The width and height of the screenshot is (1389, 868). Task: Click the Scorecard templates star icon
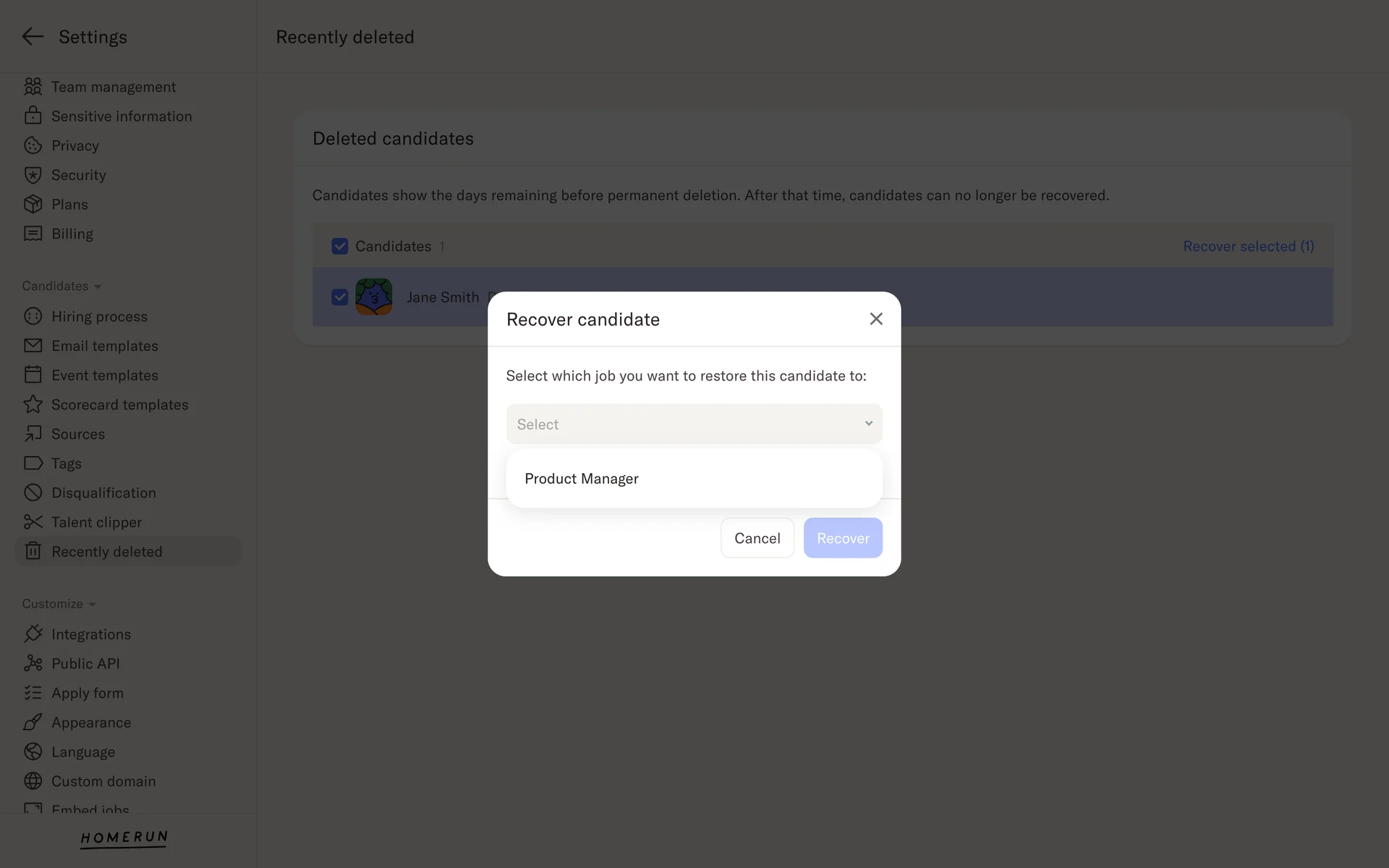(x=33, y=404)
